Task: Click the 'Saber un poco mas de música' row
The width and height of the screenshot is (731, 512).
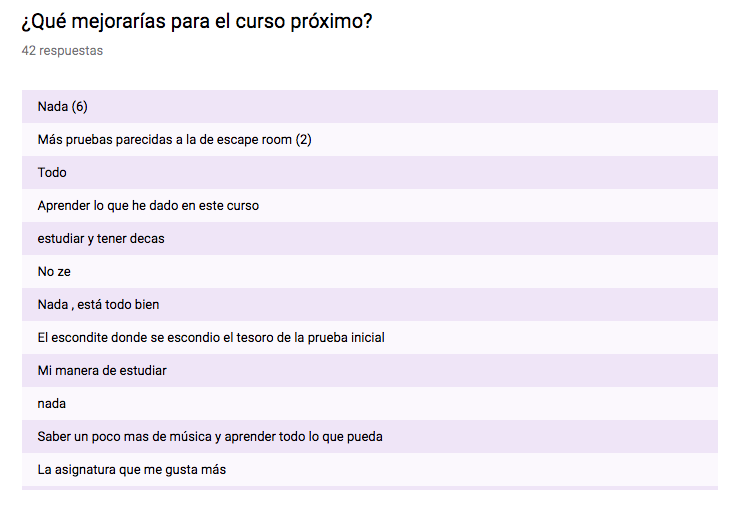Action: pos(370,436)
